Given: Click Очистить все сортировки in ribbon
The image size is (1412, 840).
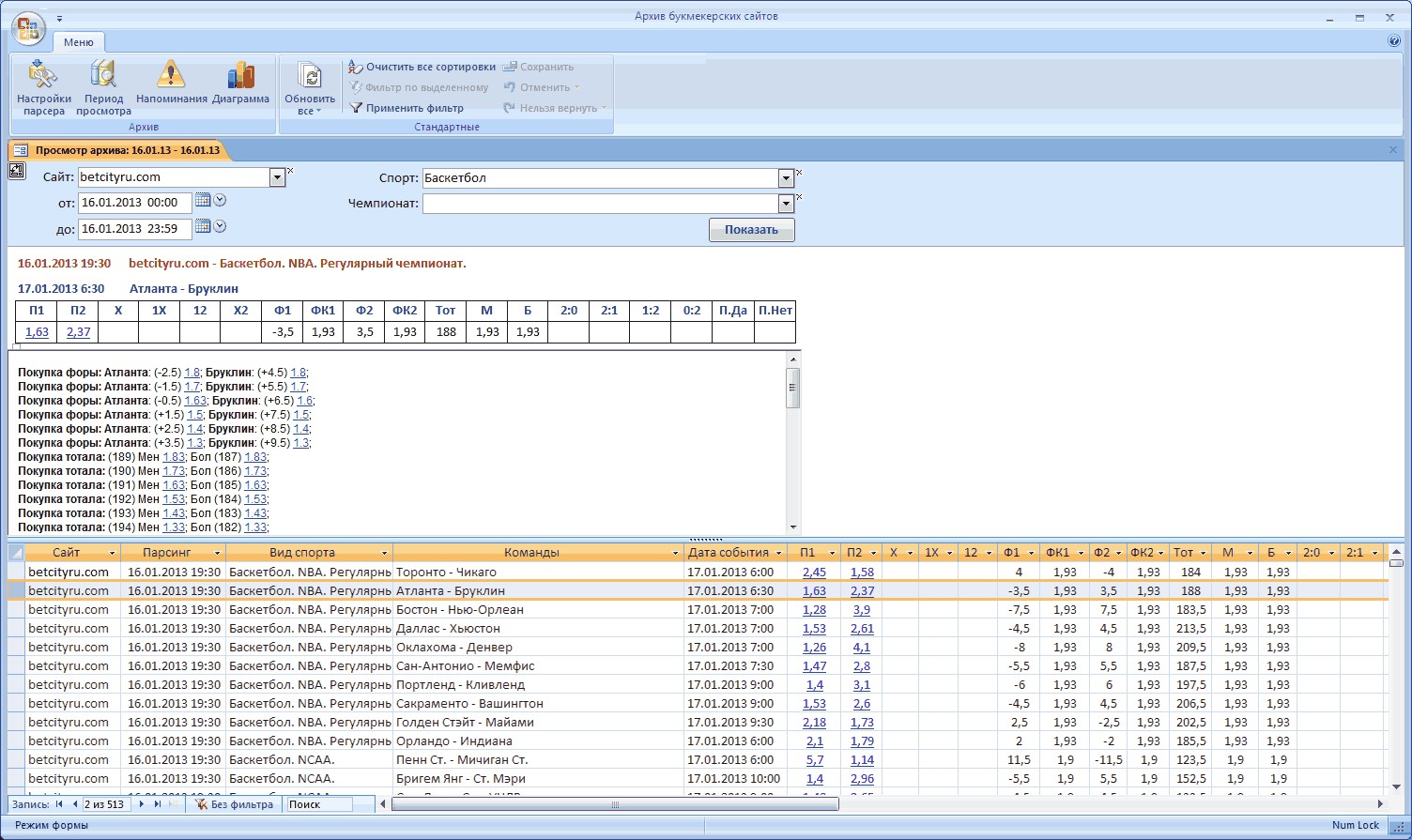Looking at the screenshot, I should click(x=422, y=67).
